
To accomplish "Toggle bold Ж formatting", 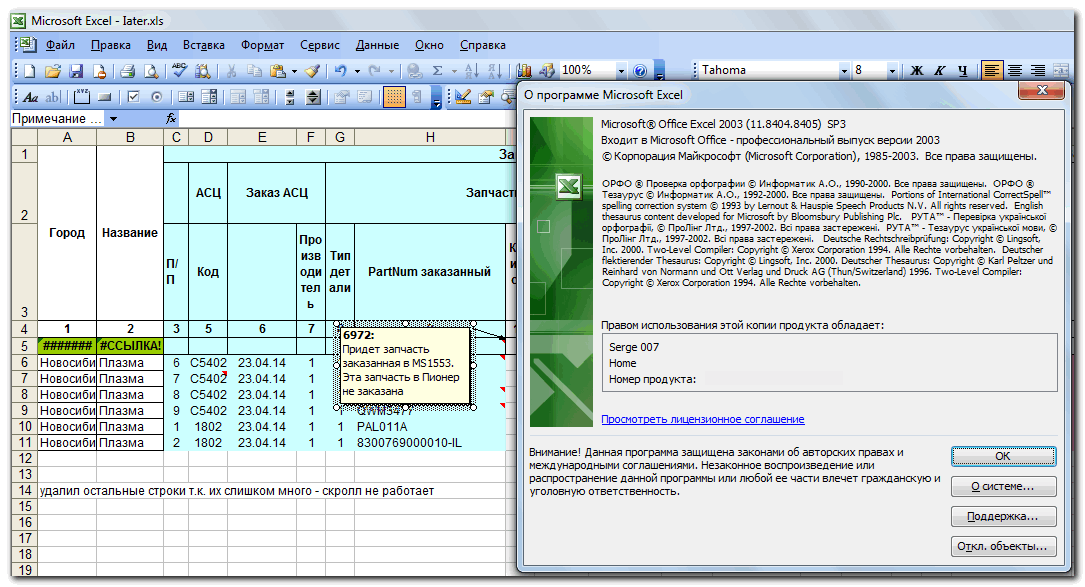I will pos(917,71).
